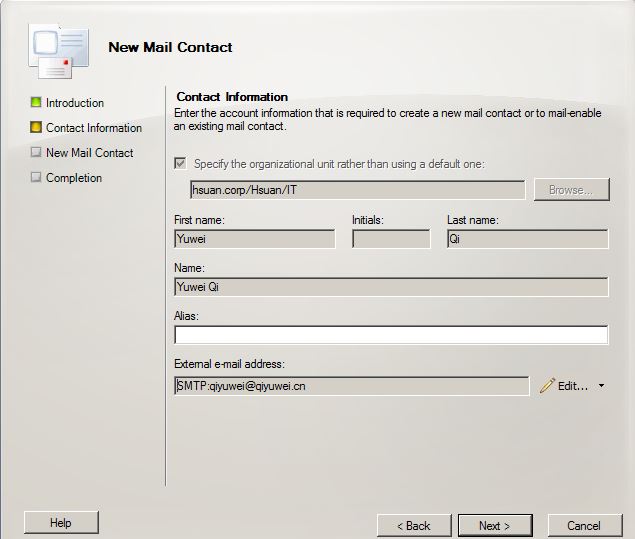Click the 'Enter the account information' description text
Screen dimensions: 635x539
pos(388,119)
